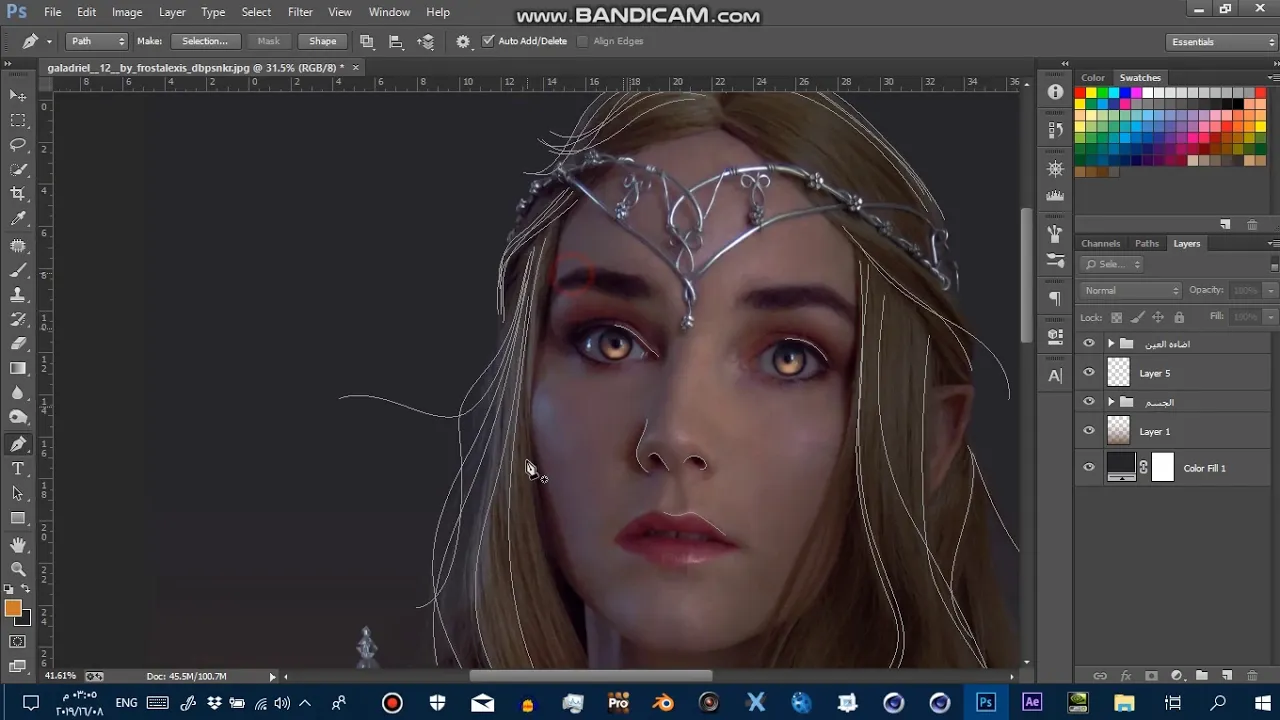
Task: Open path arrangement options
Action: pos(426,41)
